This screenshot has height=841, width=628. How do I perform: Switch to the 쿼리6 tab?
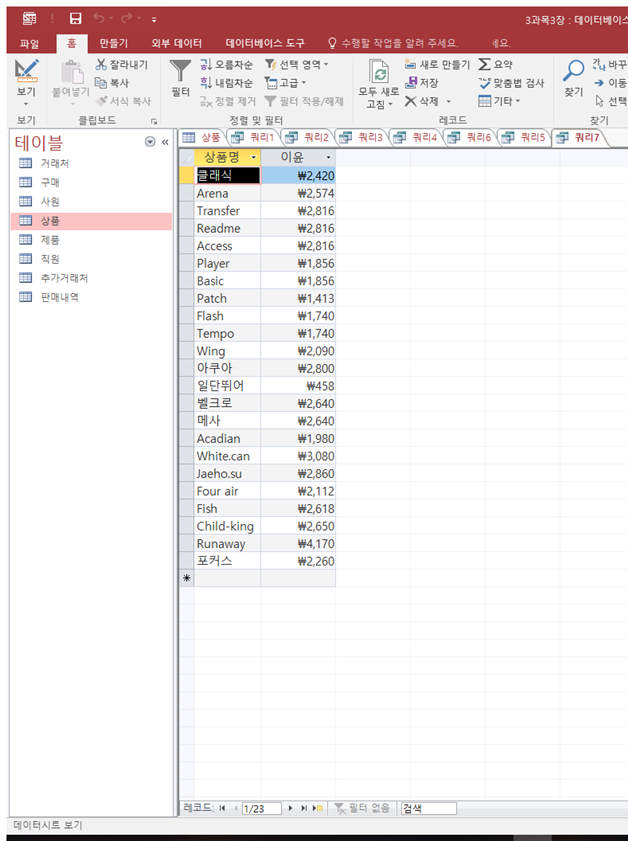(x=470, y=137)
